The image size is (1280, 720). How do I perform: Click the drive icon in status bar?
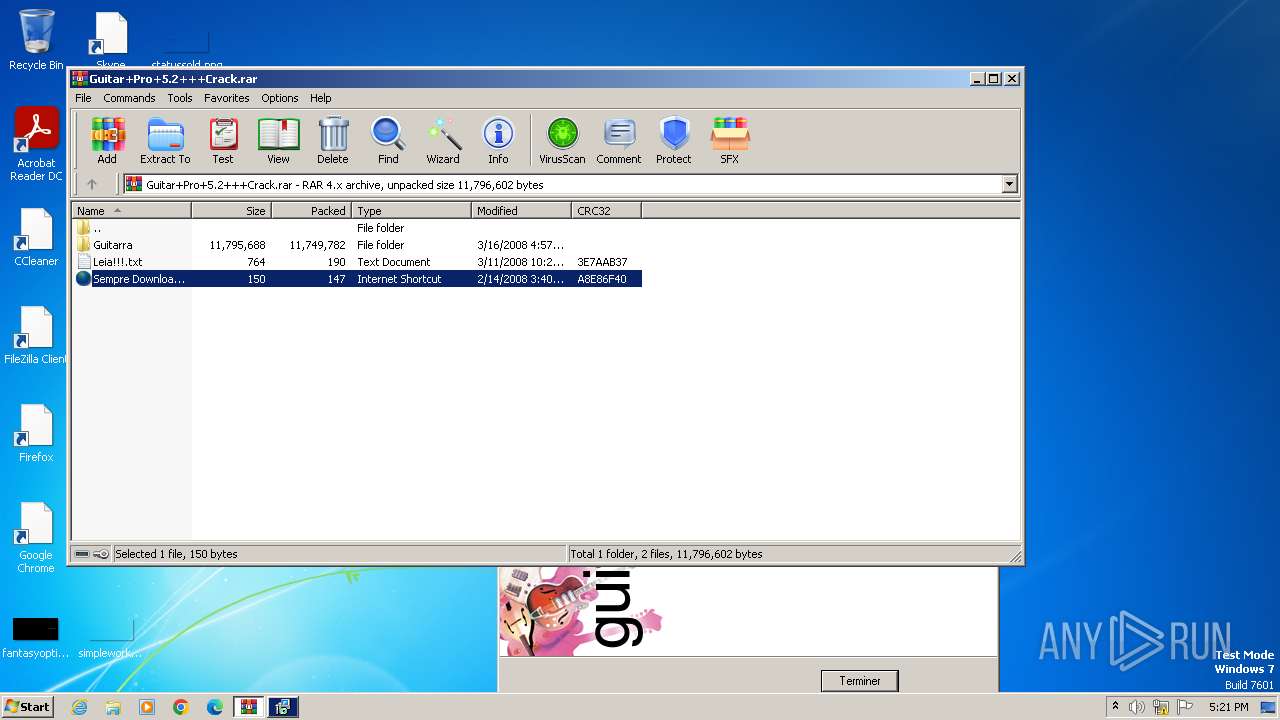click(x=82, y=554)
